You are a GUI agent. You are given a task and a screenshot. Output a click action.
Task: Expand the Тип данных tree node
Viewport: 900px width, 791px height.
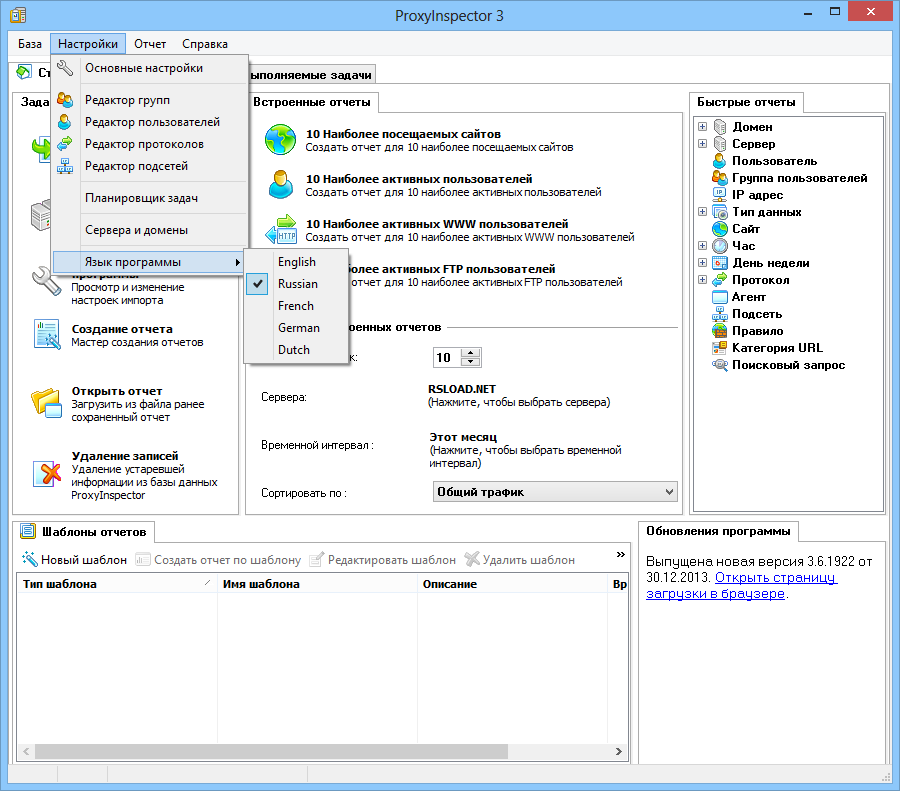click(x=703, y=212)
